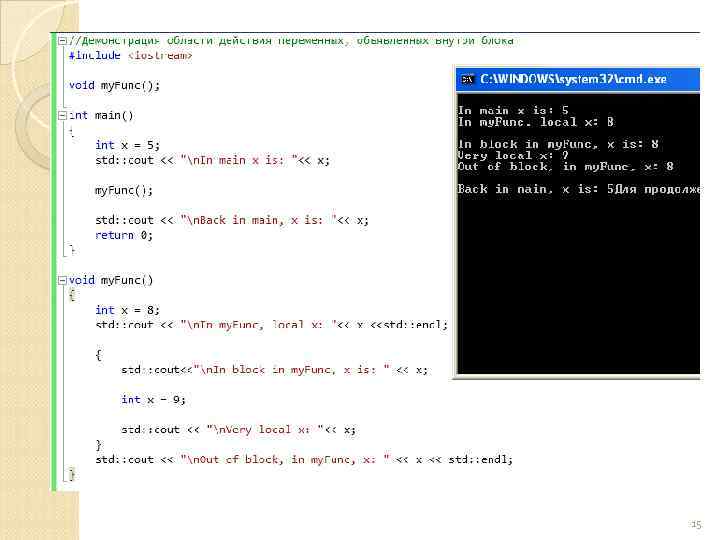The image size is (720, 540).
Task: Click the line 'int x = 8;'
Action: coord(128,310)
